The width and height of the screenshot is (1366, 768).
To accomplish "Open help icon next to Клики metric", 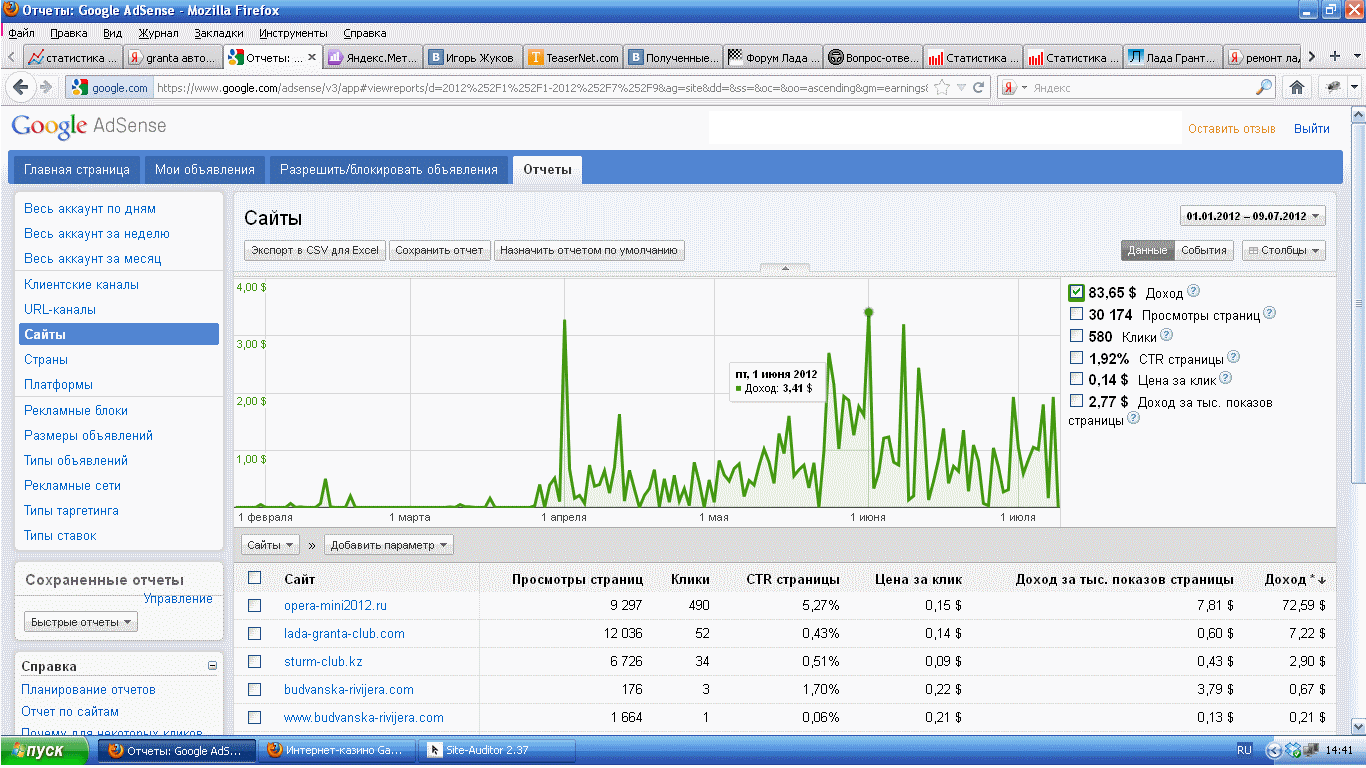I will pyautogui.click(x=1166, y=335).
